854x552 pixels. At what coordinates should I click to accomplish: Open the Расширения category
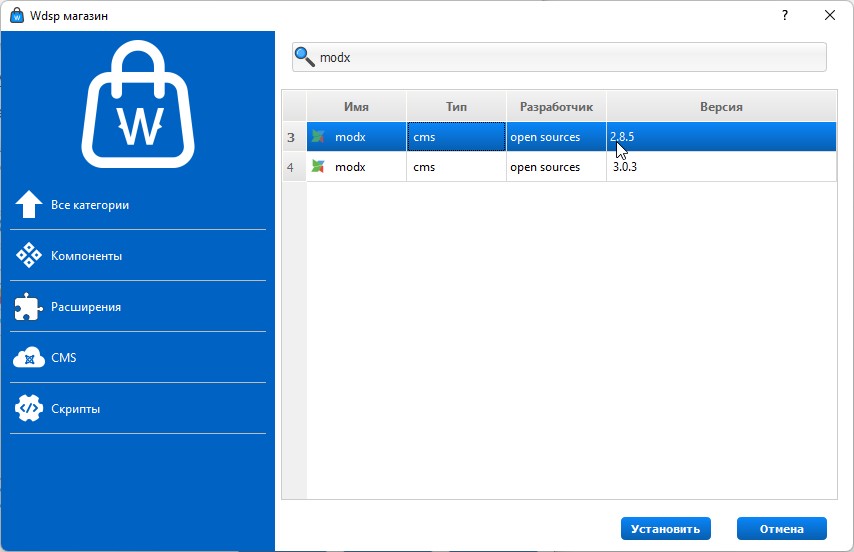click(x=138, y=306)
